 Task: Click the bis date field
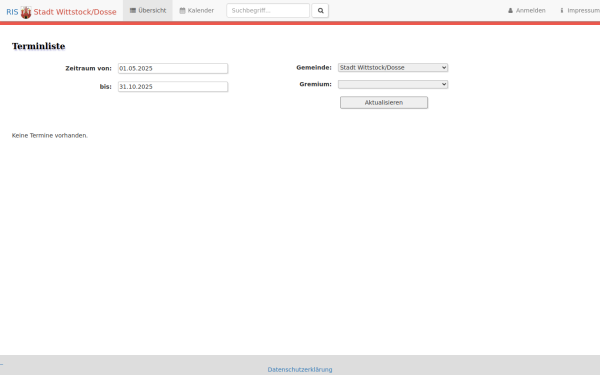pos(173,87)
